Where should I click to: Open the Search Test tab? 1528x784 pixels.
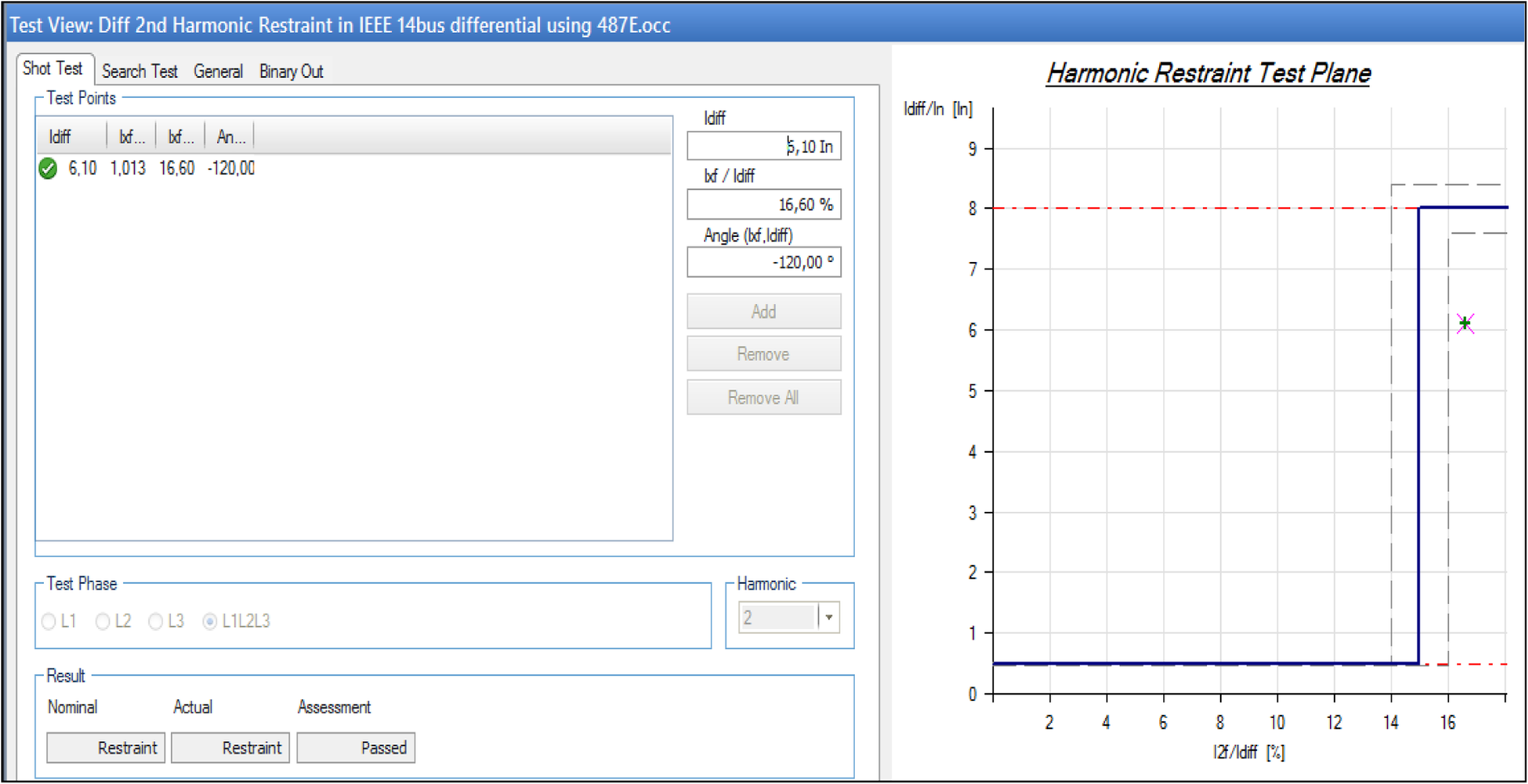tap(140, 71)
